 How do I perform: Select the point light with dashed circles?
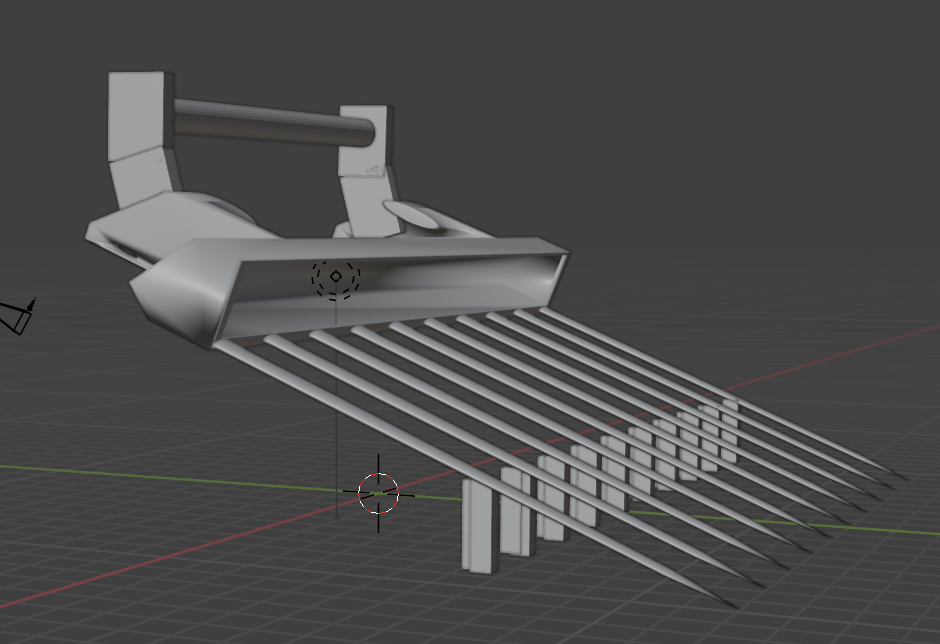point(336,276)
